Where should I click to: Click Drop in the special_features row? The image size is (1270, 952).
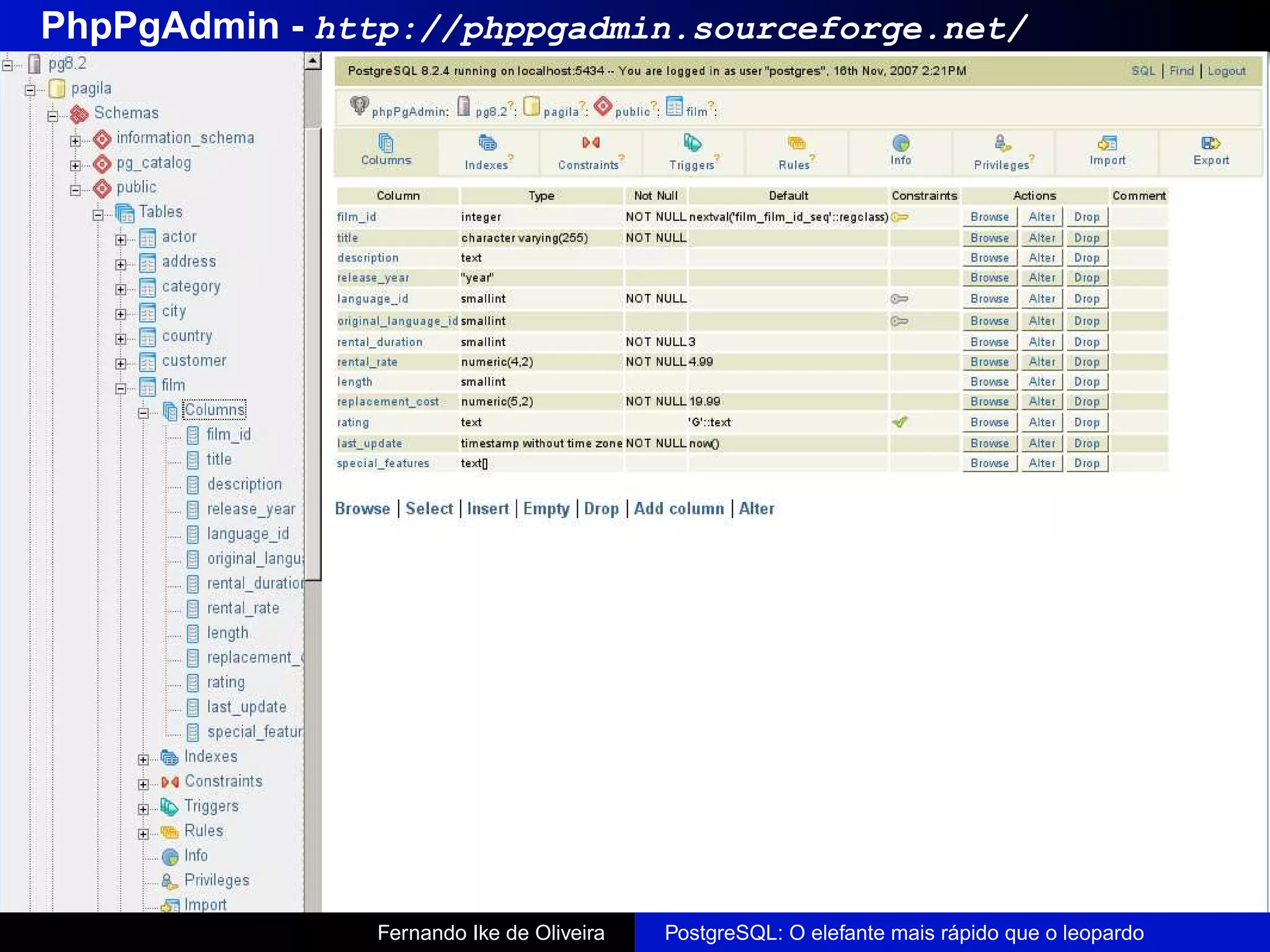point(1086,463)
